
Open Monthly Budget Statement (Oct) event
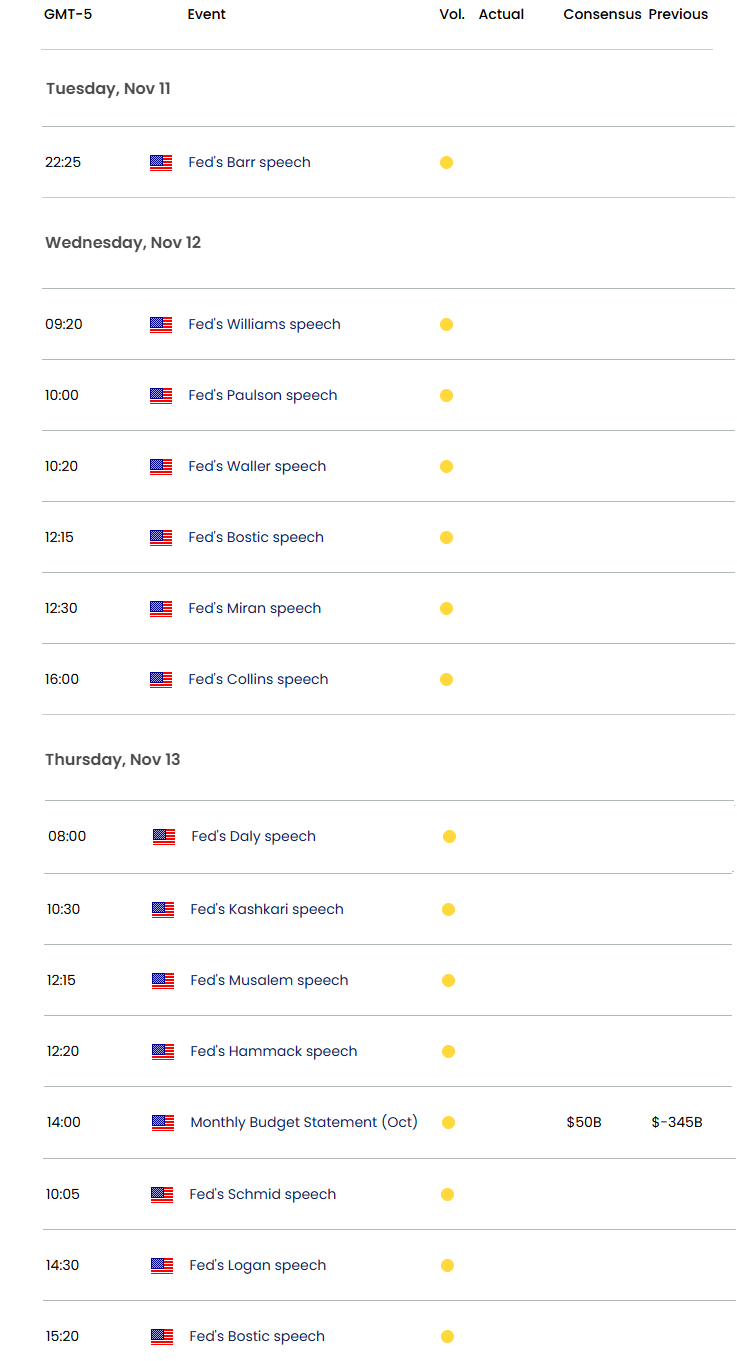pyautogui.click(x=303, y=1123)
